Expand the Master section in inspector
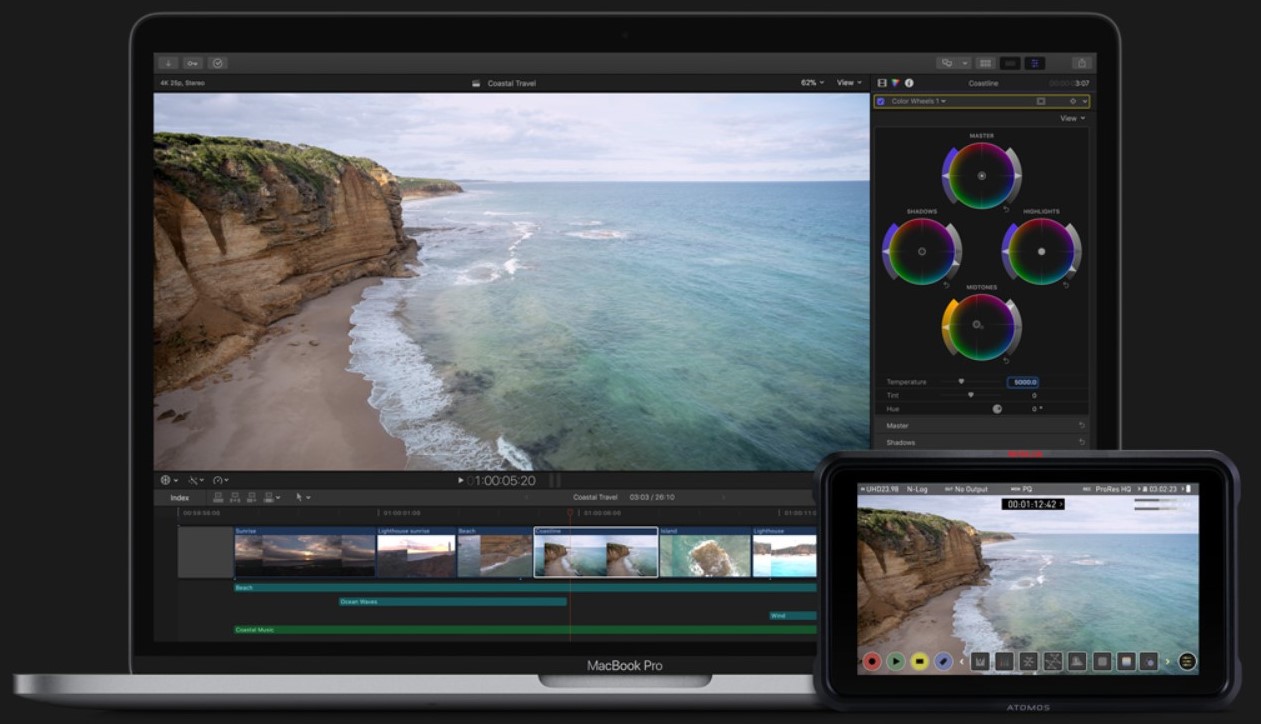Screen dimensions: 1261x724 pos(898,426)
